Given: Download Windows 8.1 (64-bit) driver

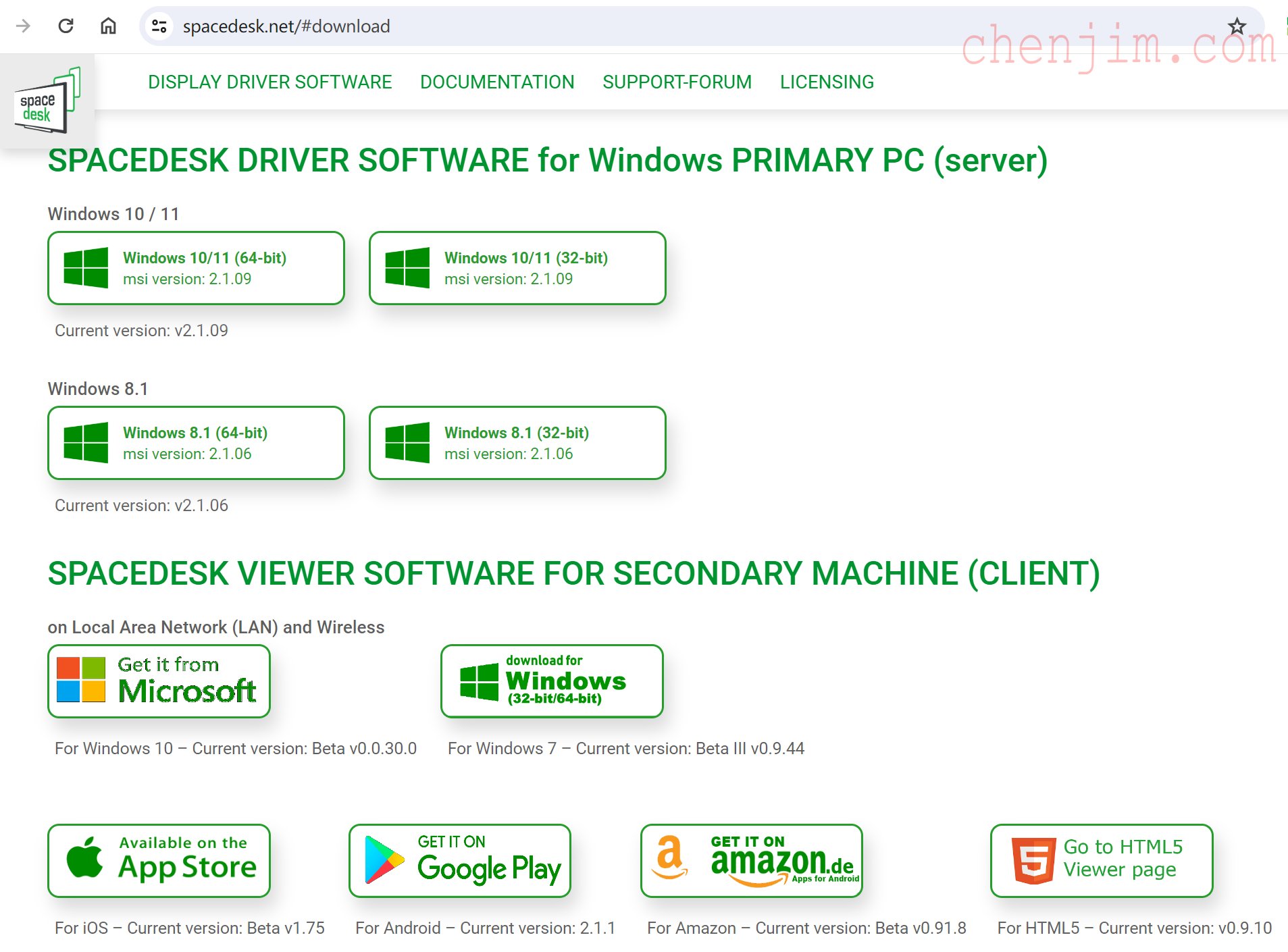Looking at the screenshot, I should point(196,443).
